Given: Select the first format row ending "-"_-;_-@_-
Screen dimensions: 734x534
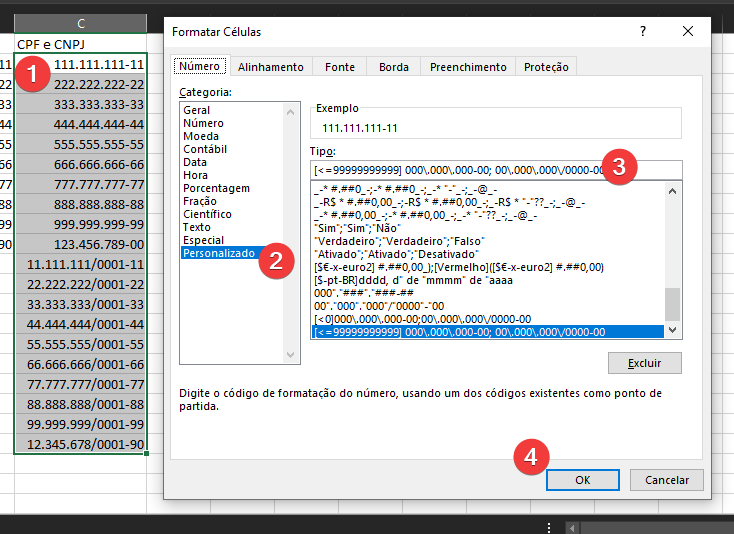Looking at the screenshot, I should point(488,190).
